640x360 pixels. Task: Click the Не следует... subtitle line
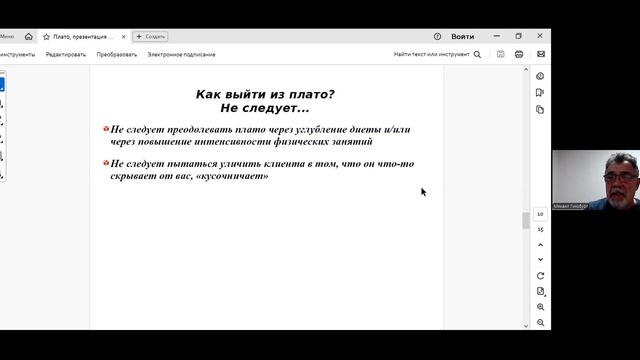pos(265,108)
